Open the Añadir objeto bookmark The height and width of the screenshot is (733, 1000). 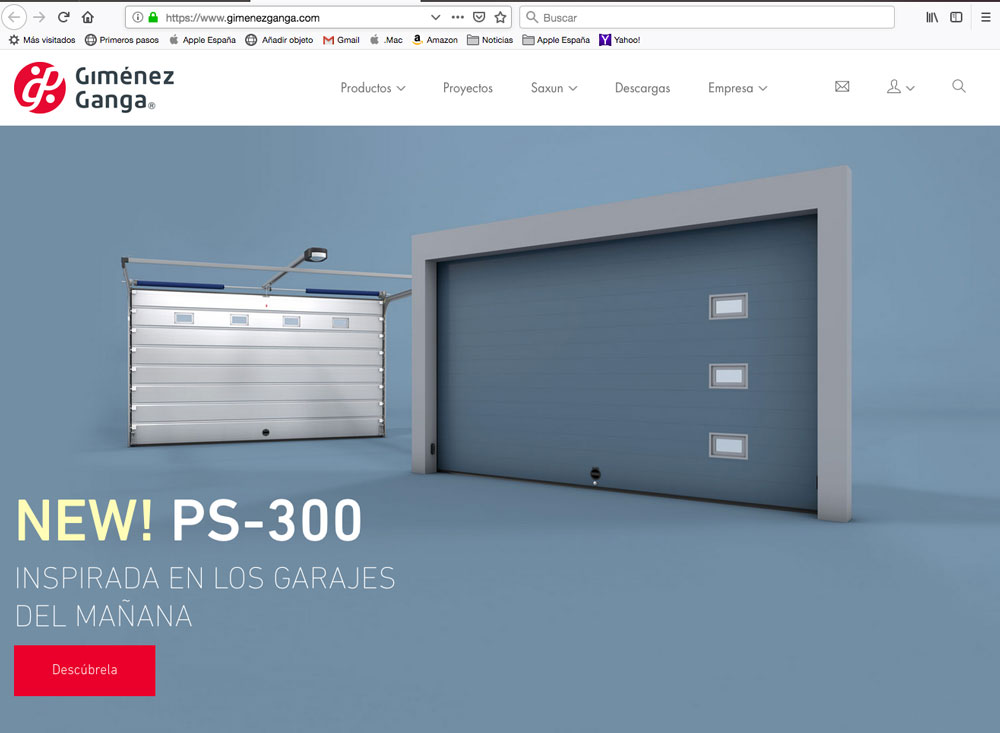279,40
